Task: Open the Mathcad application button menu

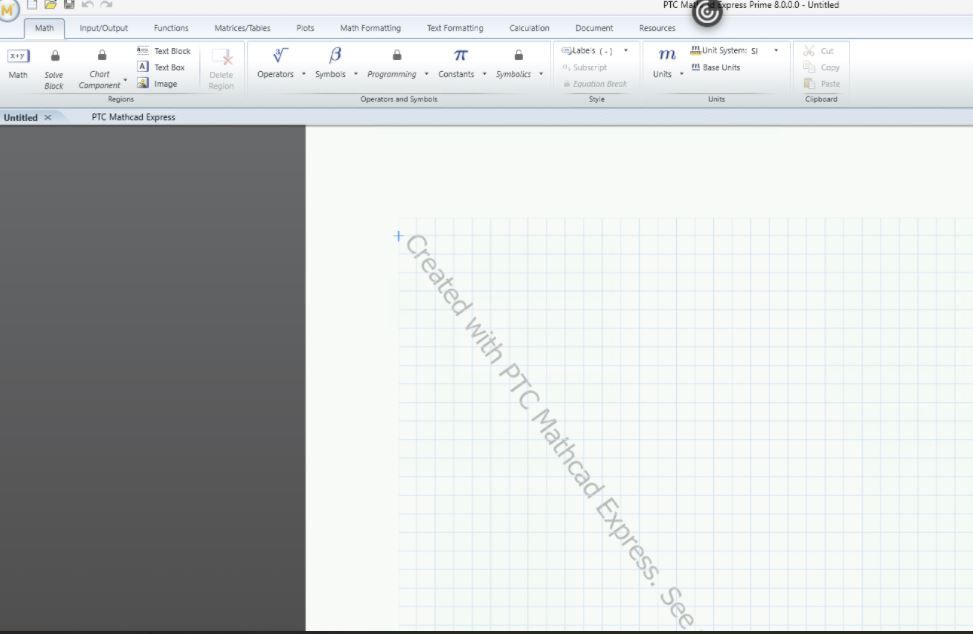Action: click(x=8, y=9)
